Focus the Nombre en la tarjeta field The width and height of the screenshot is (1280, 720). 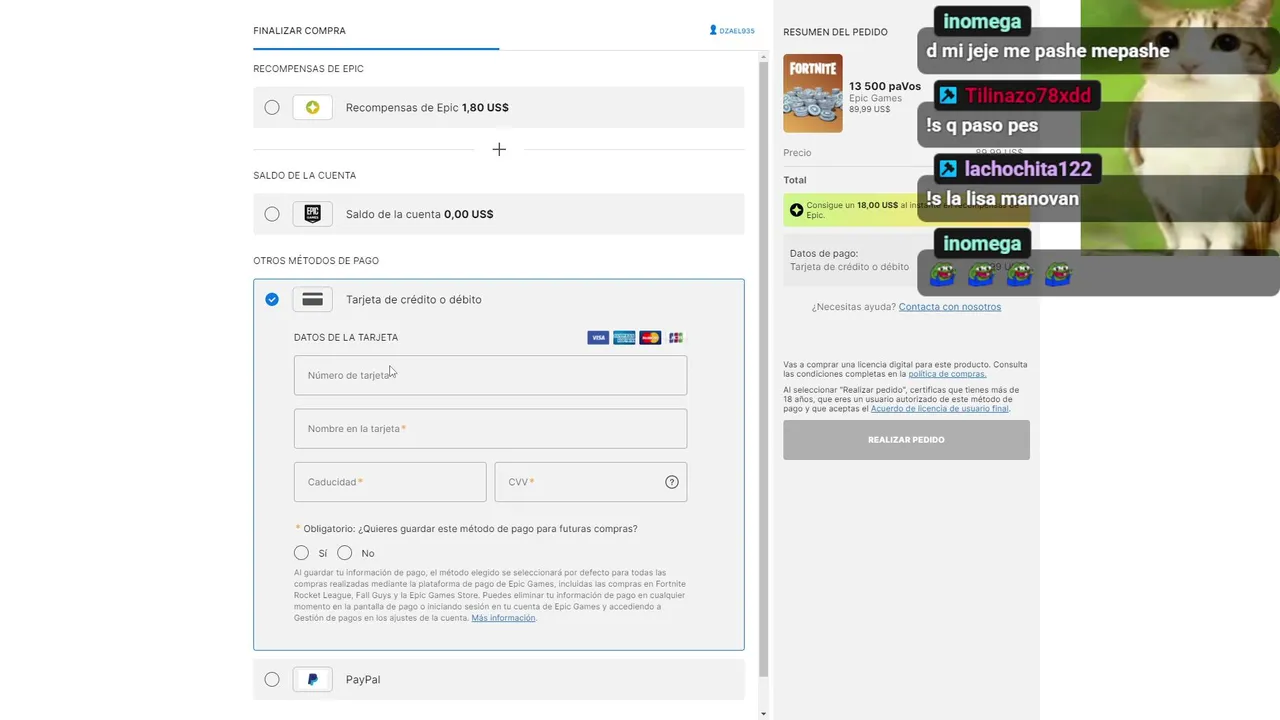490,428
